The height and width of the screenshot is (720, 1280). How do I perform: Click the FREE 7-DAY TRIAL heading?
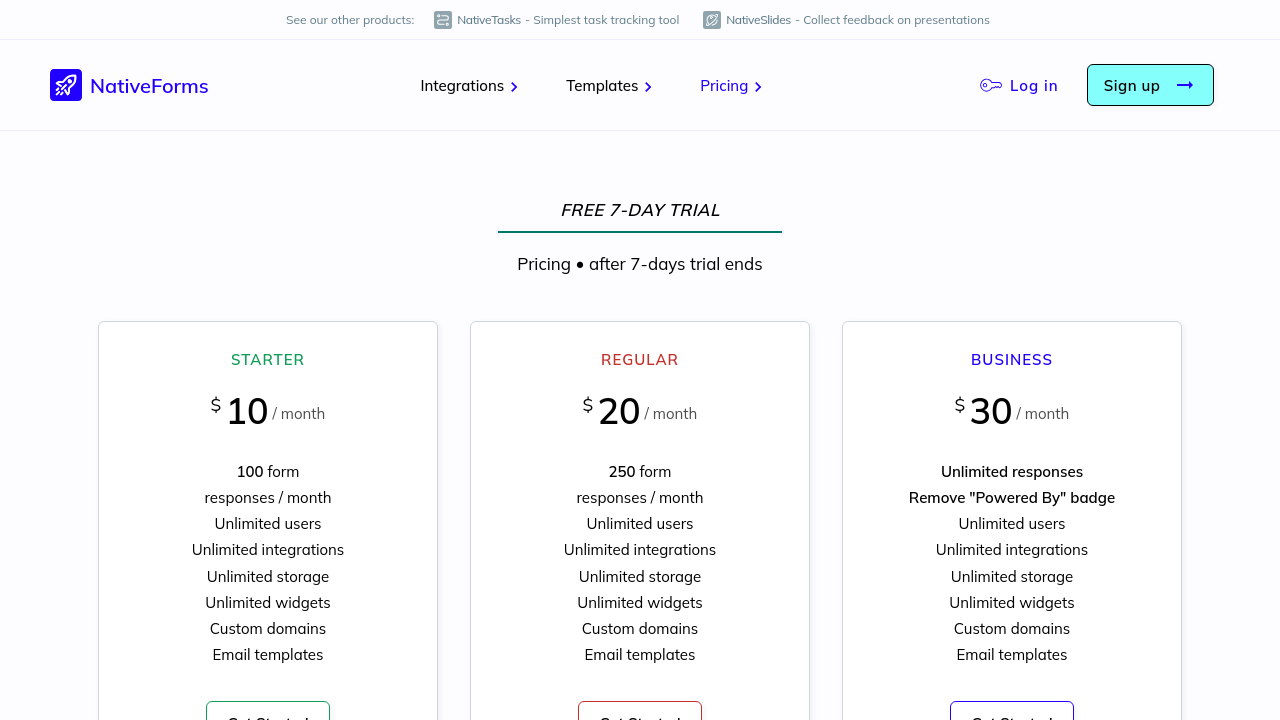click(640, 210)
